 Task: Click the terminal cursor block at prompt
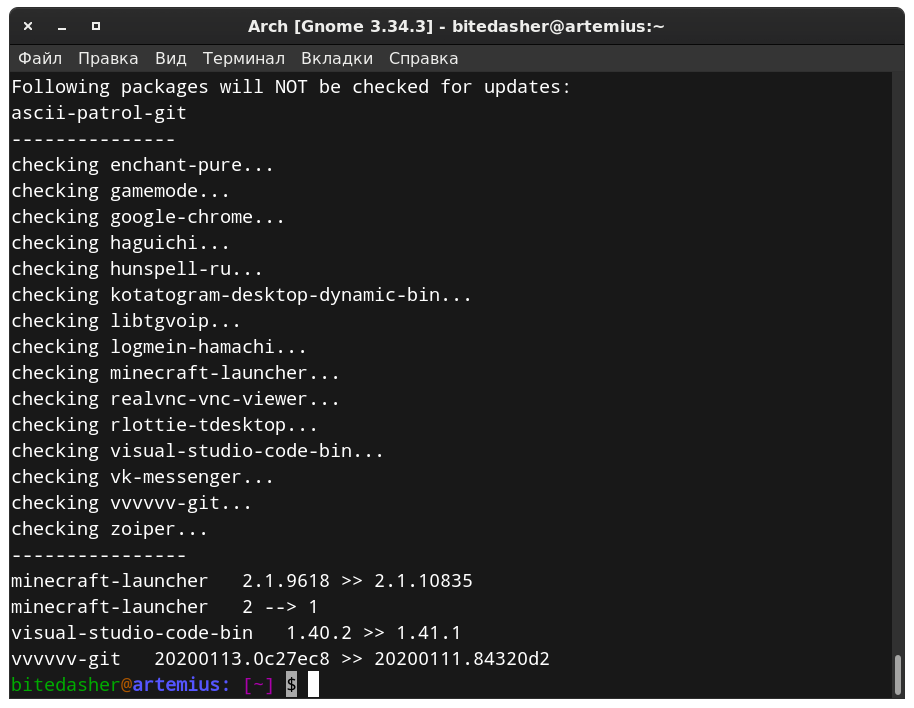314,684
